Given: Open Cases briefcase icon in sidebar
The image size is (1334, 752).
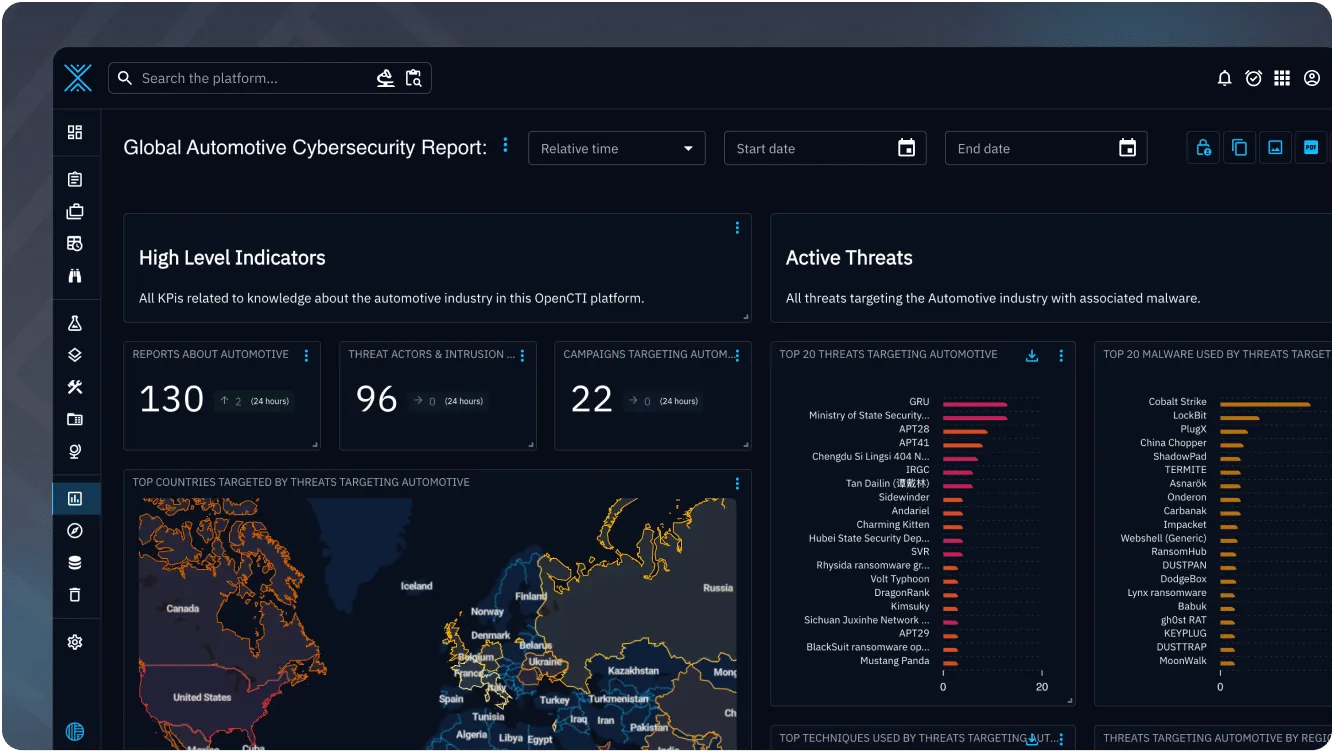Looking at the screenshot, I should point(75,212).
